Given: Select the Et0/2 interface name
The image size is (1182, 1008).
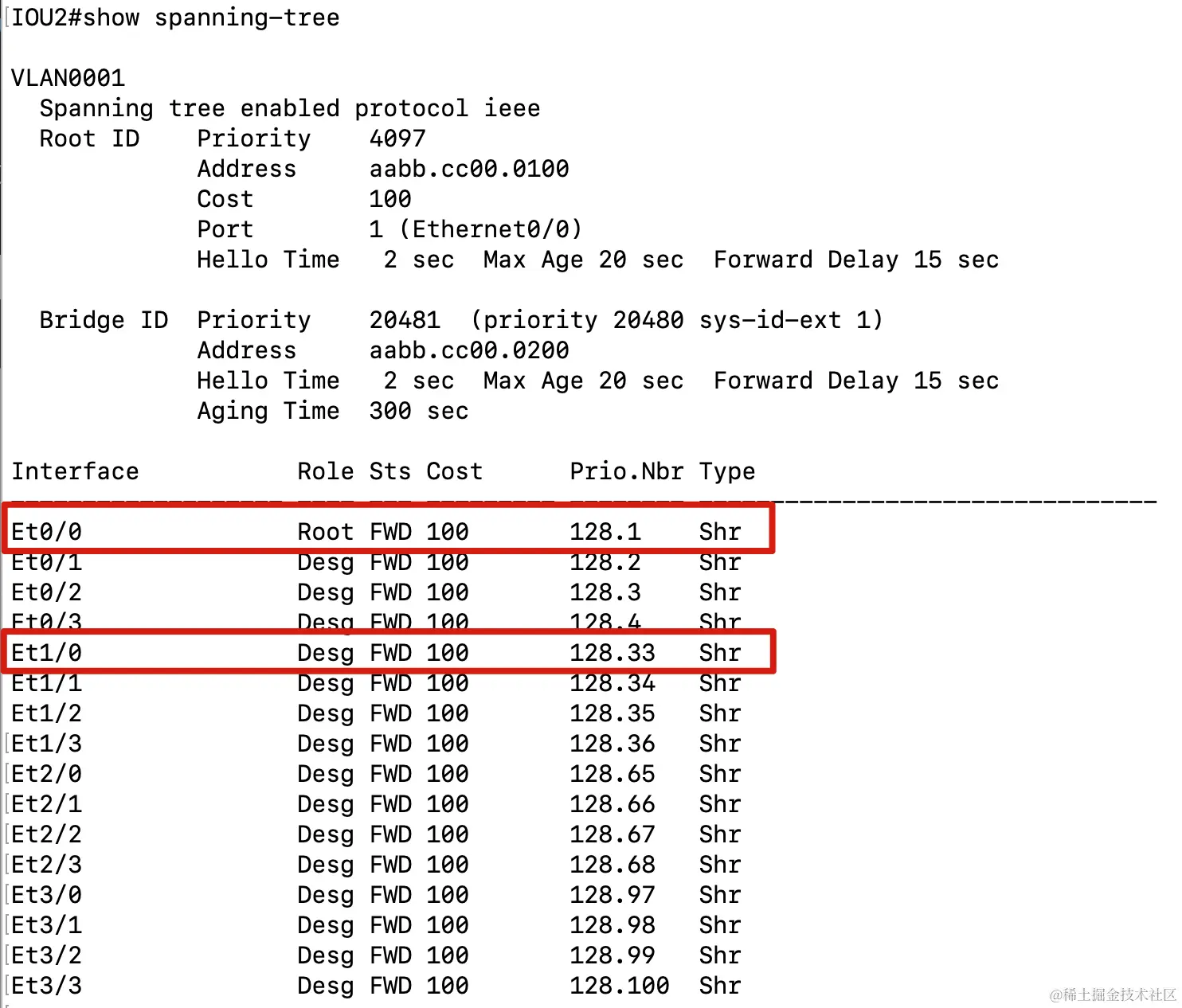Looking at the screenshot, I should tap(46, 592).
